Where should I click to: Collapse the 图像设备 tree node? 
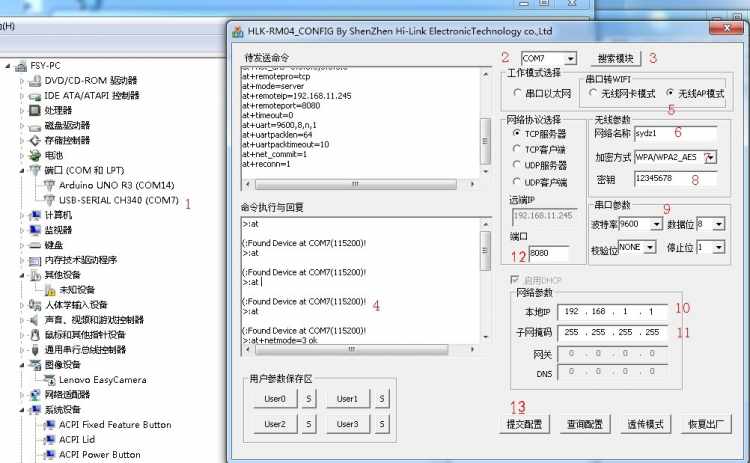coord(22,365)
